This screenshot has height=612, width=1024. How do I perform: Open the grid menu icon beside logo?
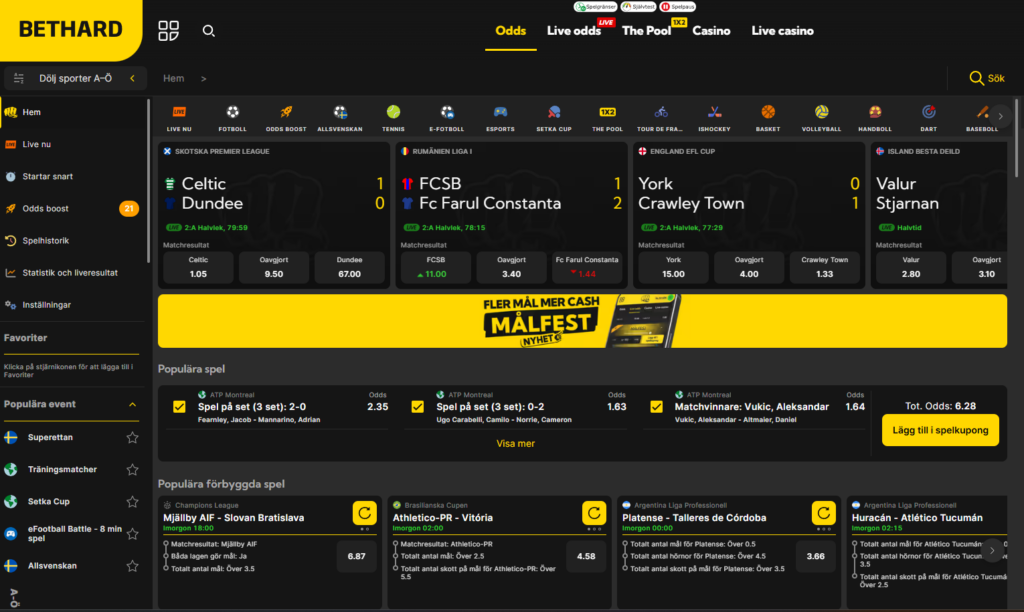(x=168, y=31)
